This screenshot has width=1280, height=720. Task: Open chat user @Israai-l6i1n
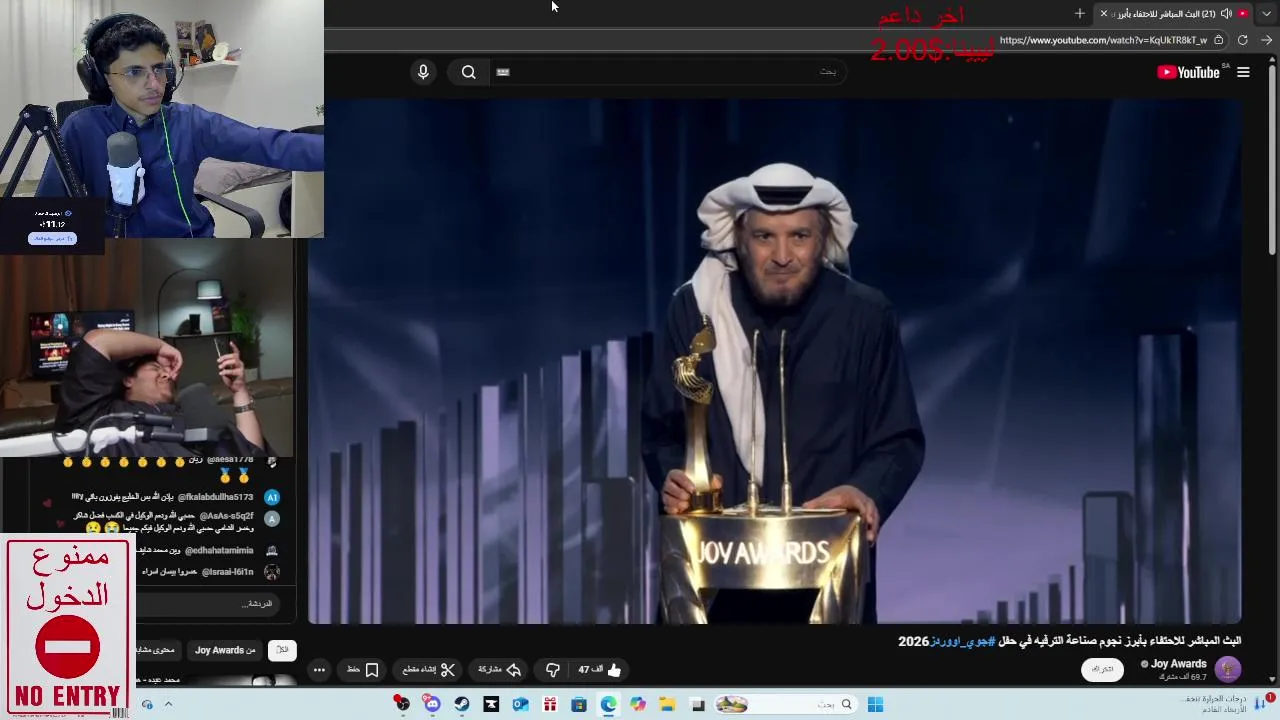pos(227,572)
